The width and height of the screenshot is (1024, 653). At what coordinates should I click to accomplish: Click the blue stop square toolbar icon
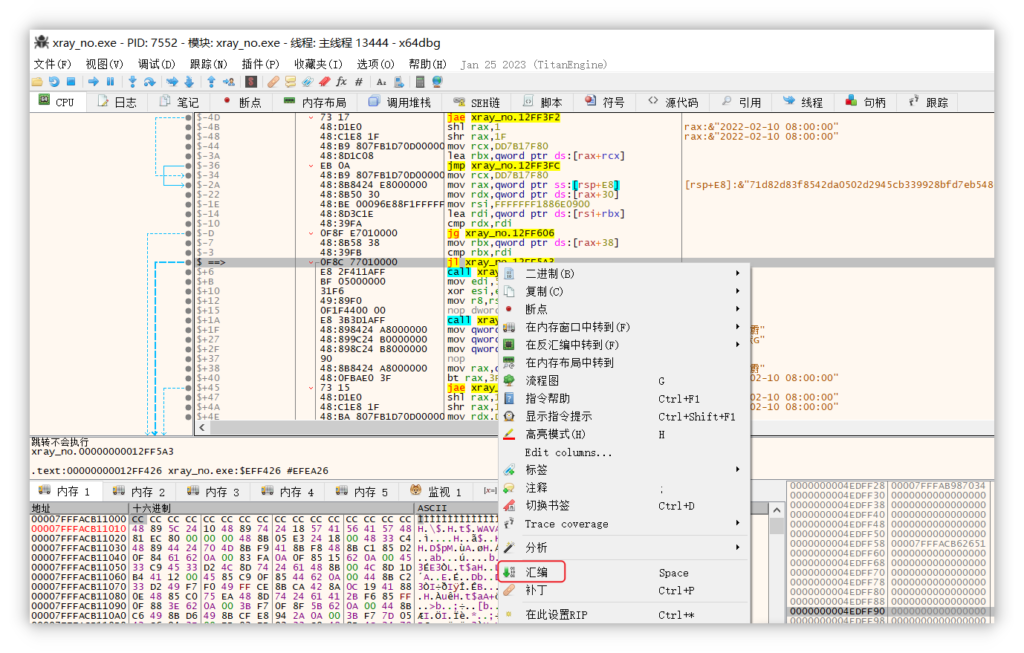click(x=71, y=82)
